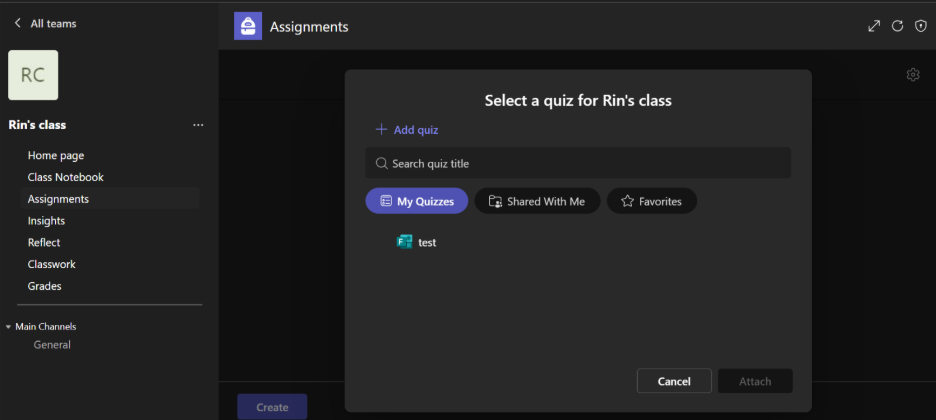Open the assignments settings gear icon
Viewport: 936px width, 420px height.
click(913, 75)
